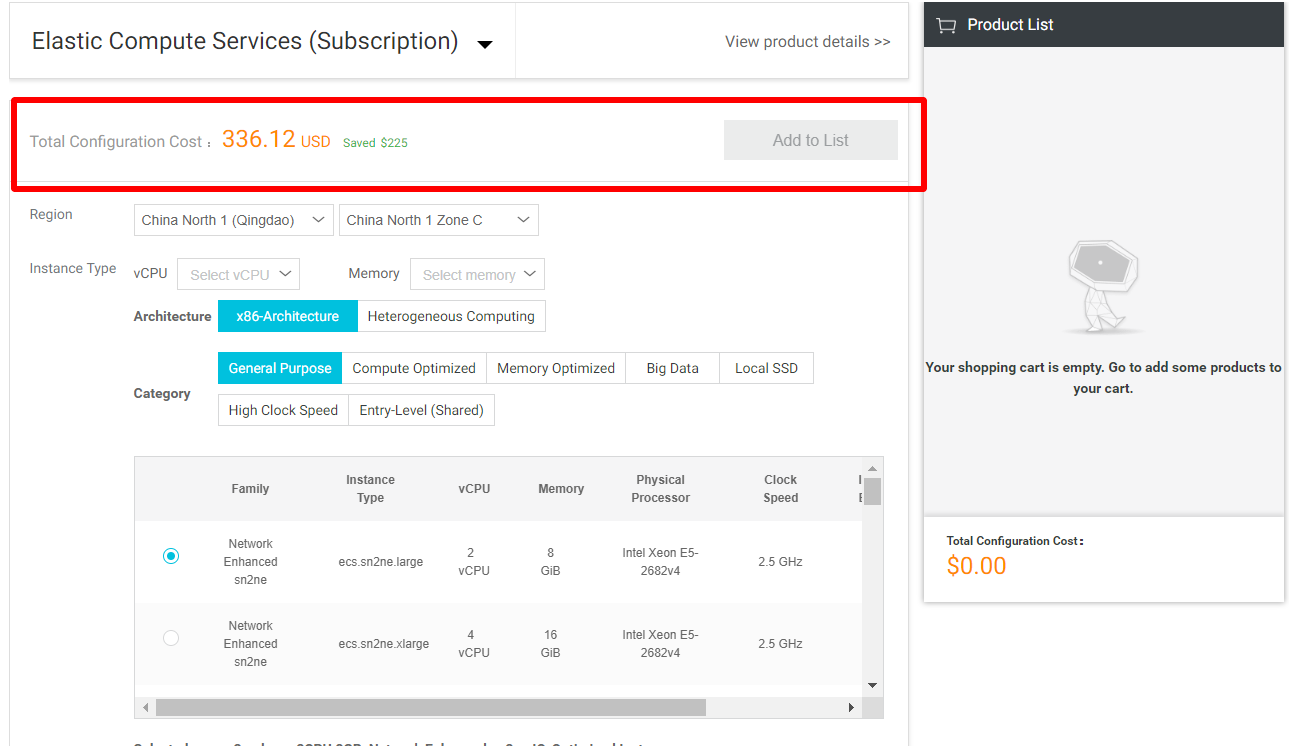Click the down arrow on the instance list scrollbar
Image resolution: width=1291 pixels, height=746 pixels.
(871, 684)
